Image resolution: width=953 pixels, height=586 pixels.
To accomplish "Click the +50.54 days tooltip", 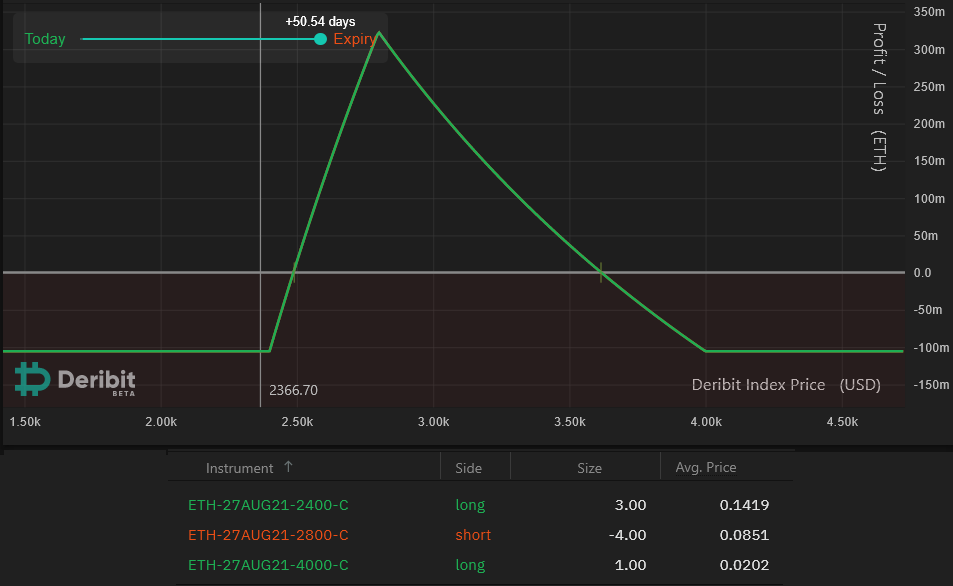I will click(x=320, y=21).
